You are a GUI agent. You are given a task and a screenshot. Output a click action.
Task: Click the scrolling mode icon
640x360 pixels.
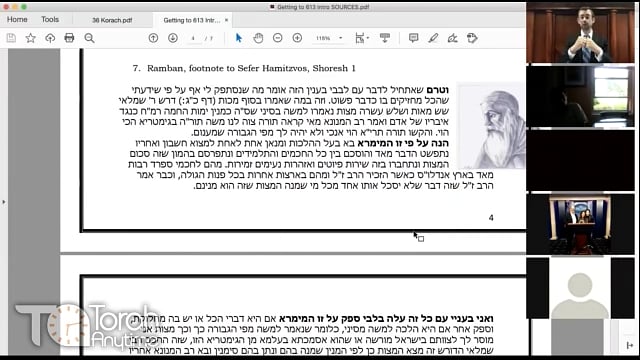coord(384,38)
